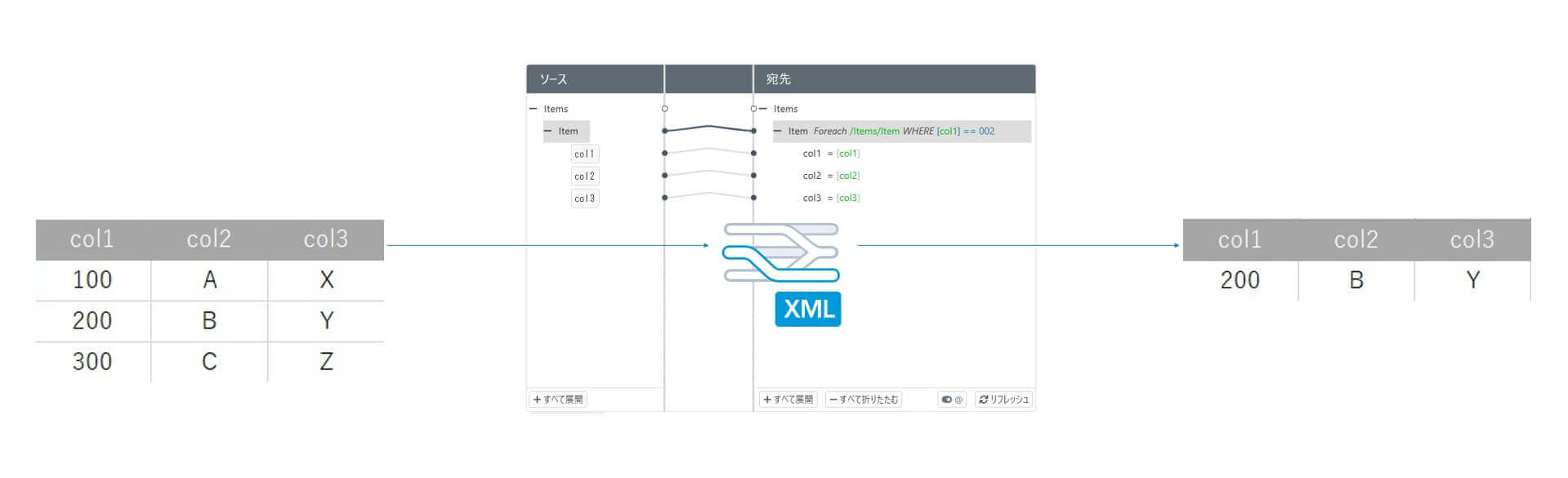This screenshot has width=1568, height=478.
Task: Click source すべて展開 expand-all button
Action: [x=558, y=400]
